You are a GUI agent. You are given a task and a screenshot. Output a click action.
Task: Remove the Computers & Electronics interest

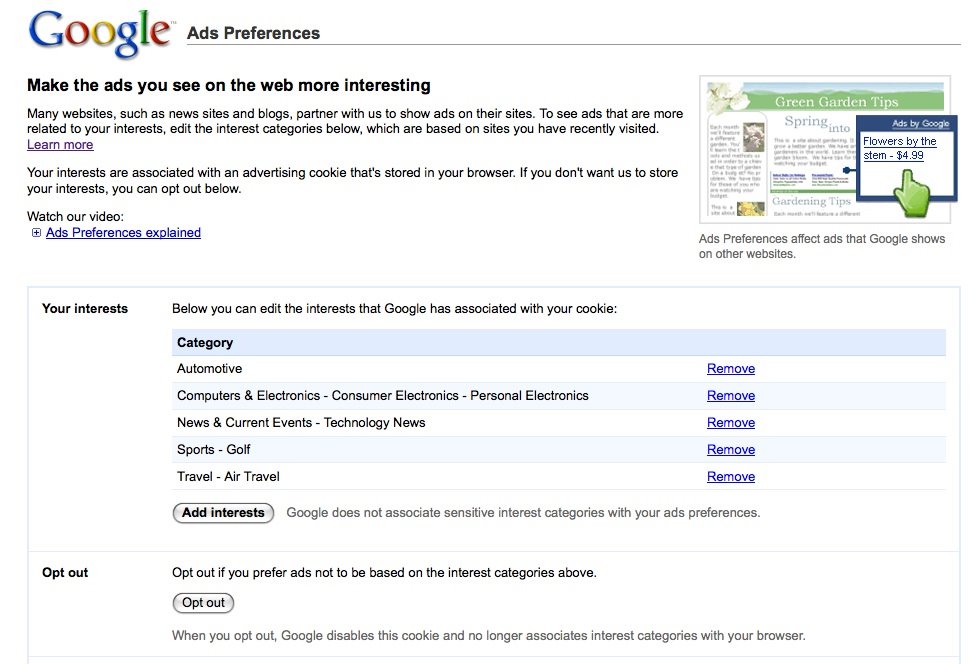[730, 396]
